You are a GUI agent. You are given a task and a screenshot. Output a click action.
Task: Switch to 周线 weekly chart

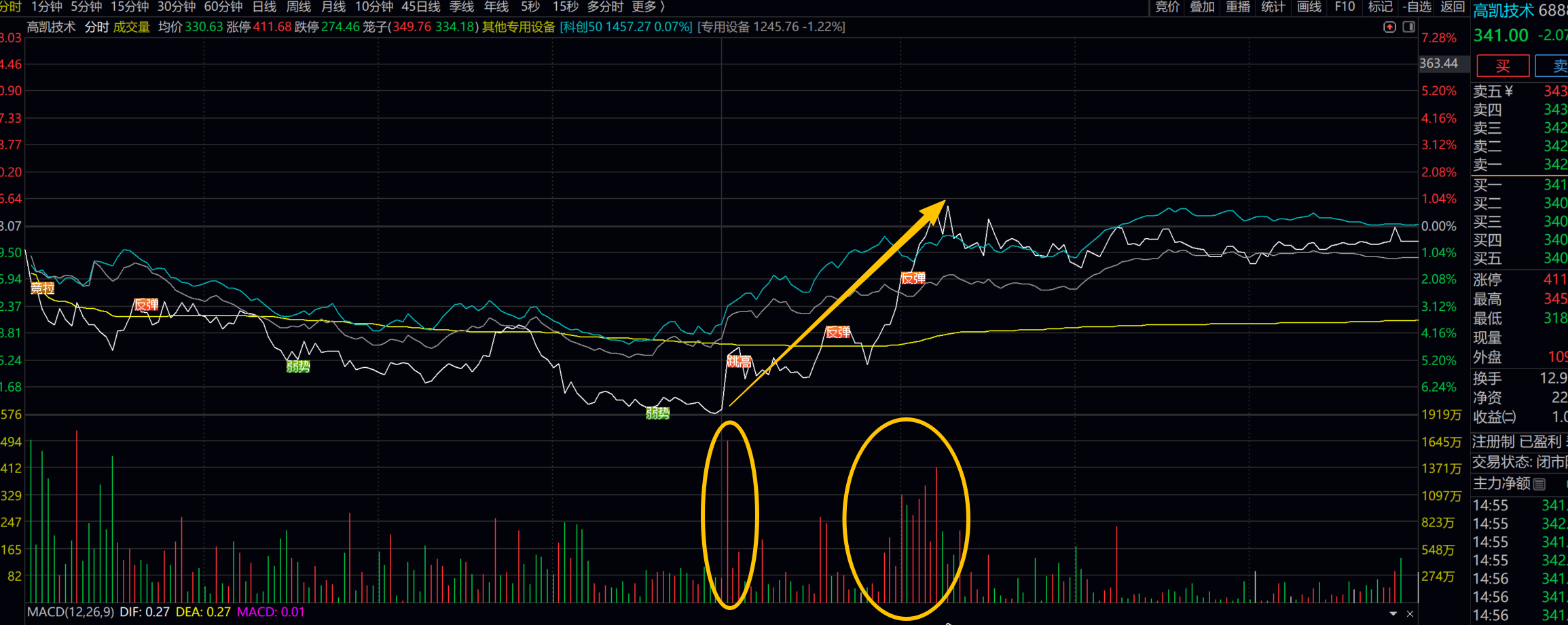pyautogui.click(x=299, y=7)
